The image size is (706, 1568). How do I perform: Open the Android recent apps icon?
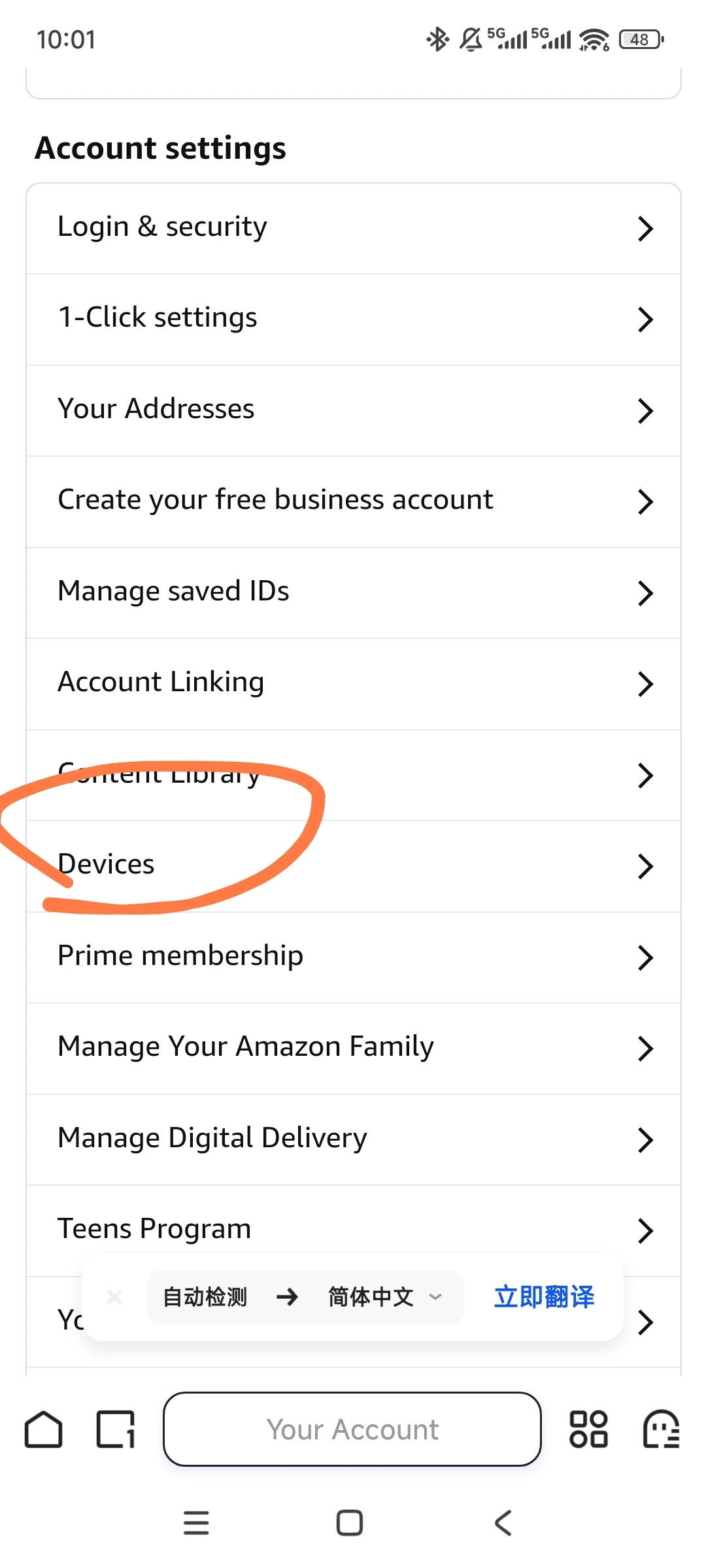click(x=196, y=1523)
